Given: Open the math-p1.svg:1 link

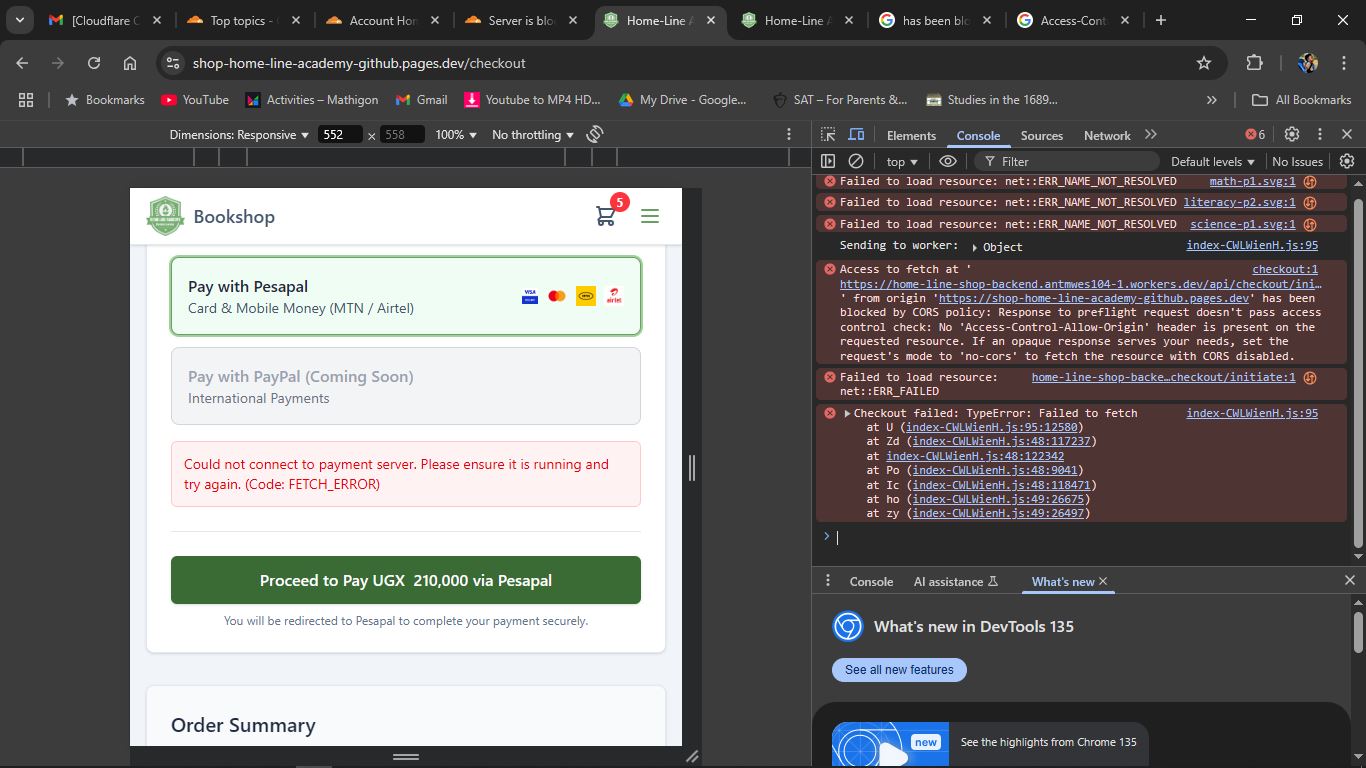Looking at the screenshot, I should [1252, 181].
